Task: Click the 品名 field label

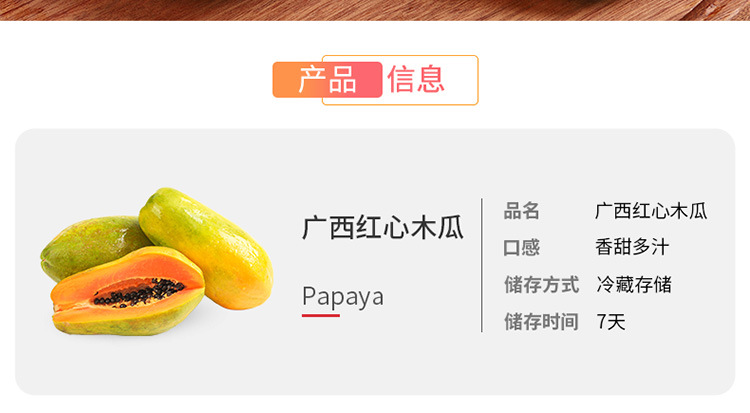Action: 521,211
